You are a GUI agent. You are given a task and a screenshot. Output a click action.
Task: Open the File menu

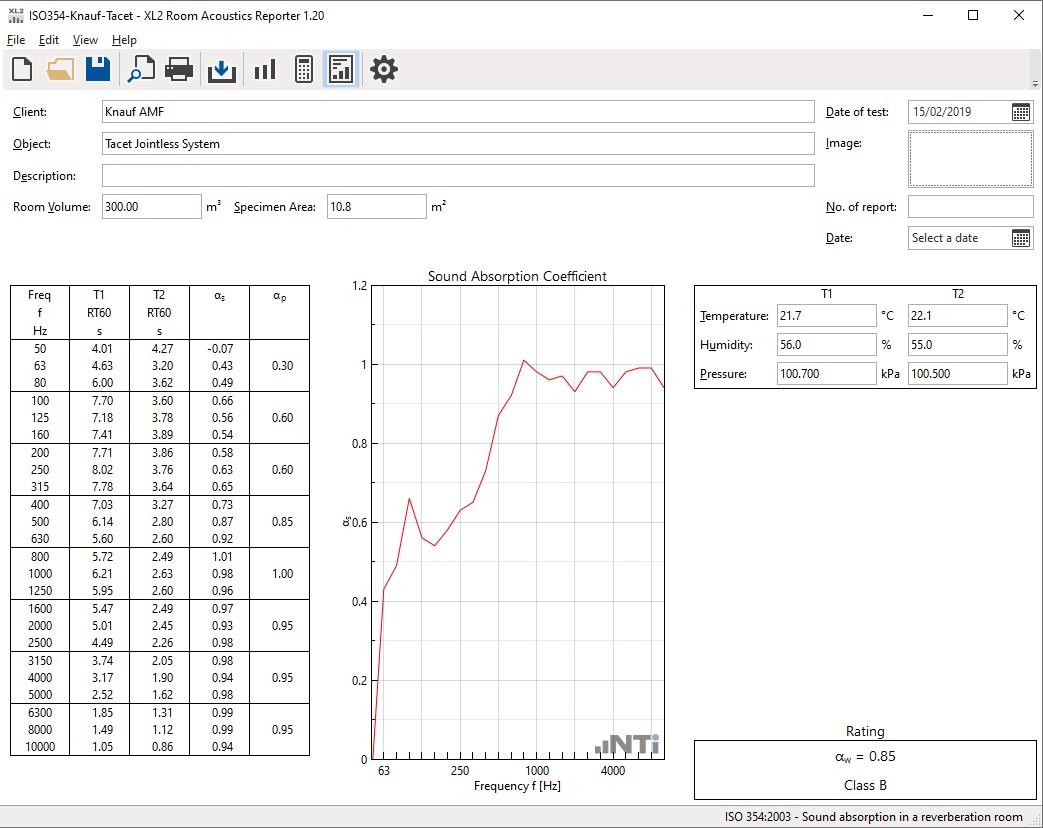(x=16, y=40)
